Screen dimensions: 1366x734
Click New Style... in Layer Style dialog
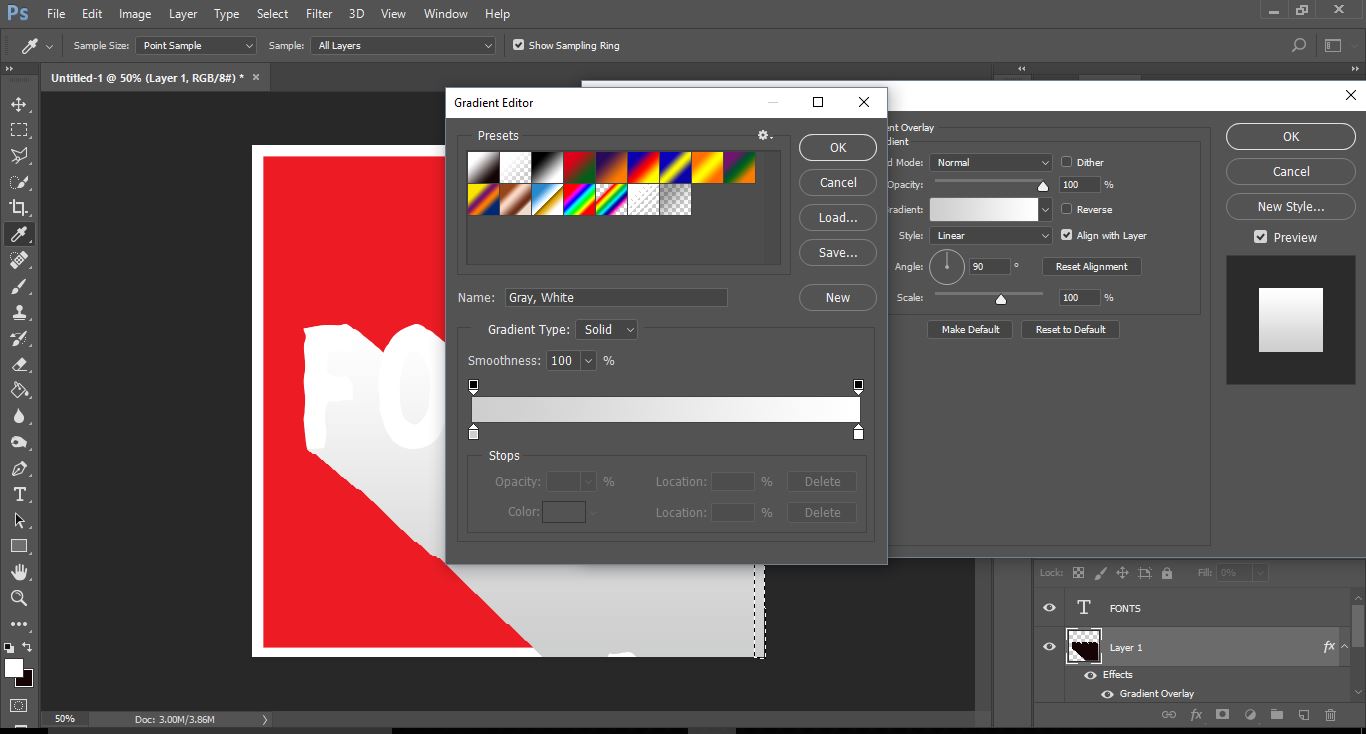click(1291, 206)
